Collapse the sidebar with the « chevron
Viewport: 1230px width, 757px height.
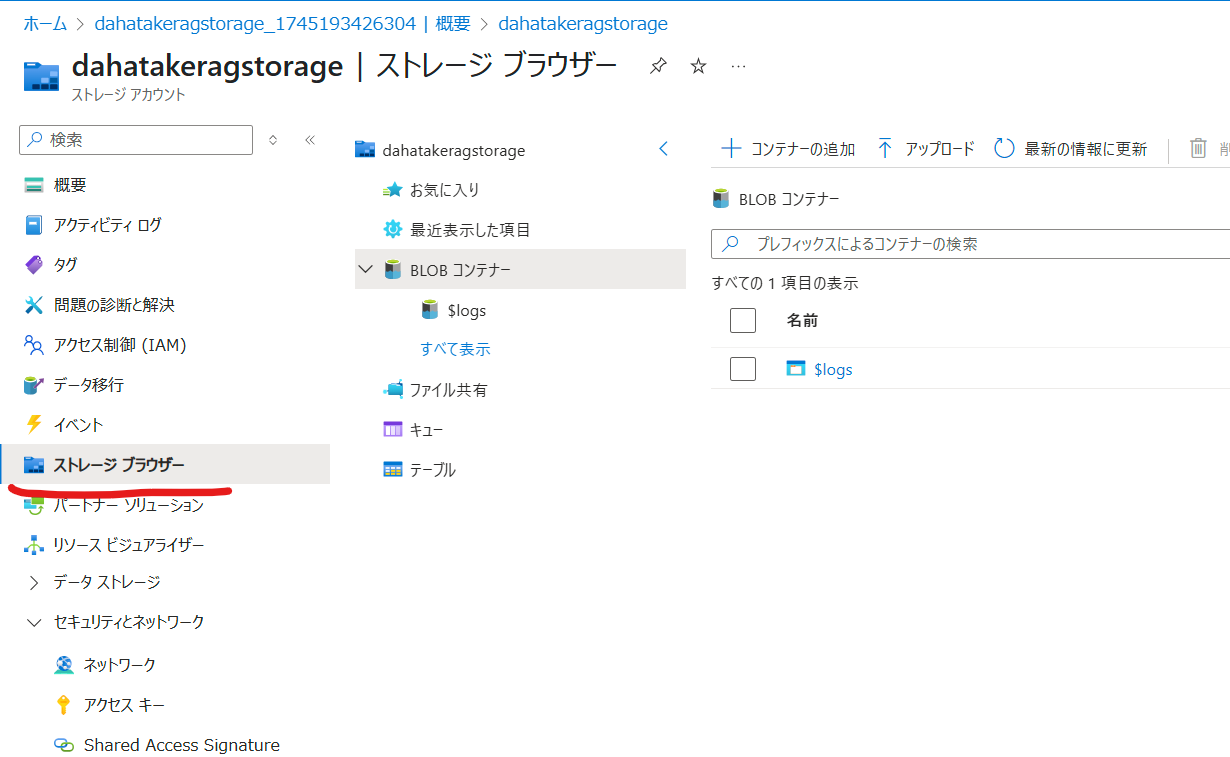pyautogui.click(x=310, y=140)
